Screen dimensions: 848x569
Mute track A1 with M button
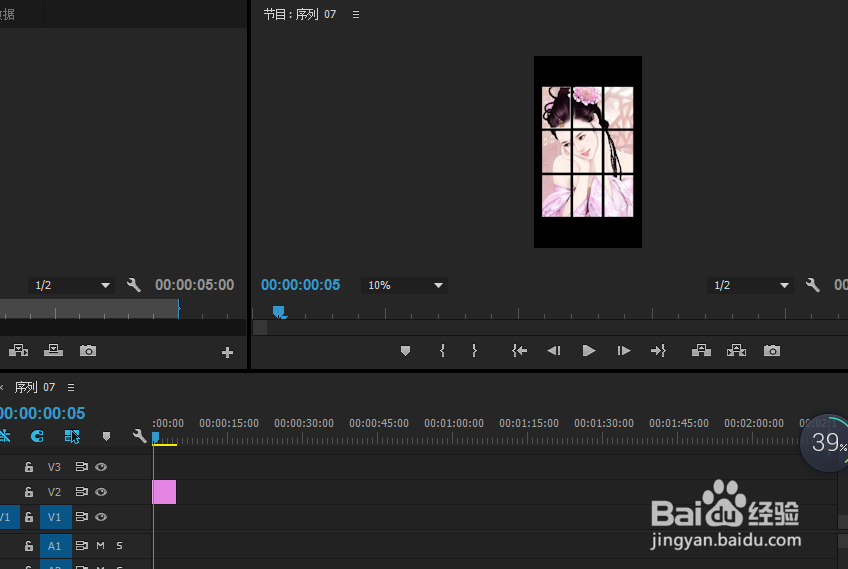101,546
